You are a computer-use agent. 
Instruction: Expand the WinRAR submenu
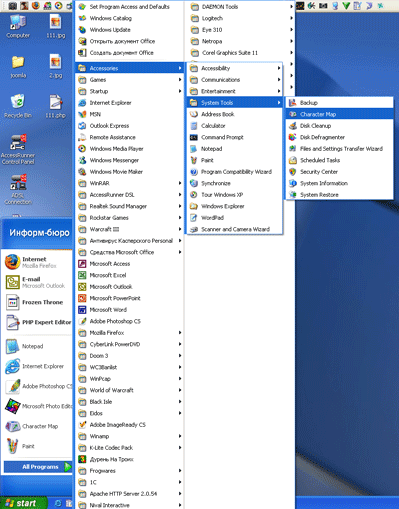pyautogui.click(x=130, y=183)
